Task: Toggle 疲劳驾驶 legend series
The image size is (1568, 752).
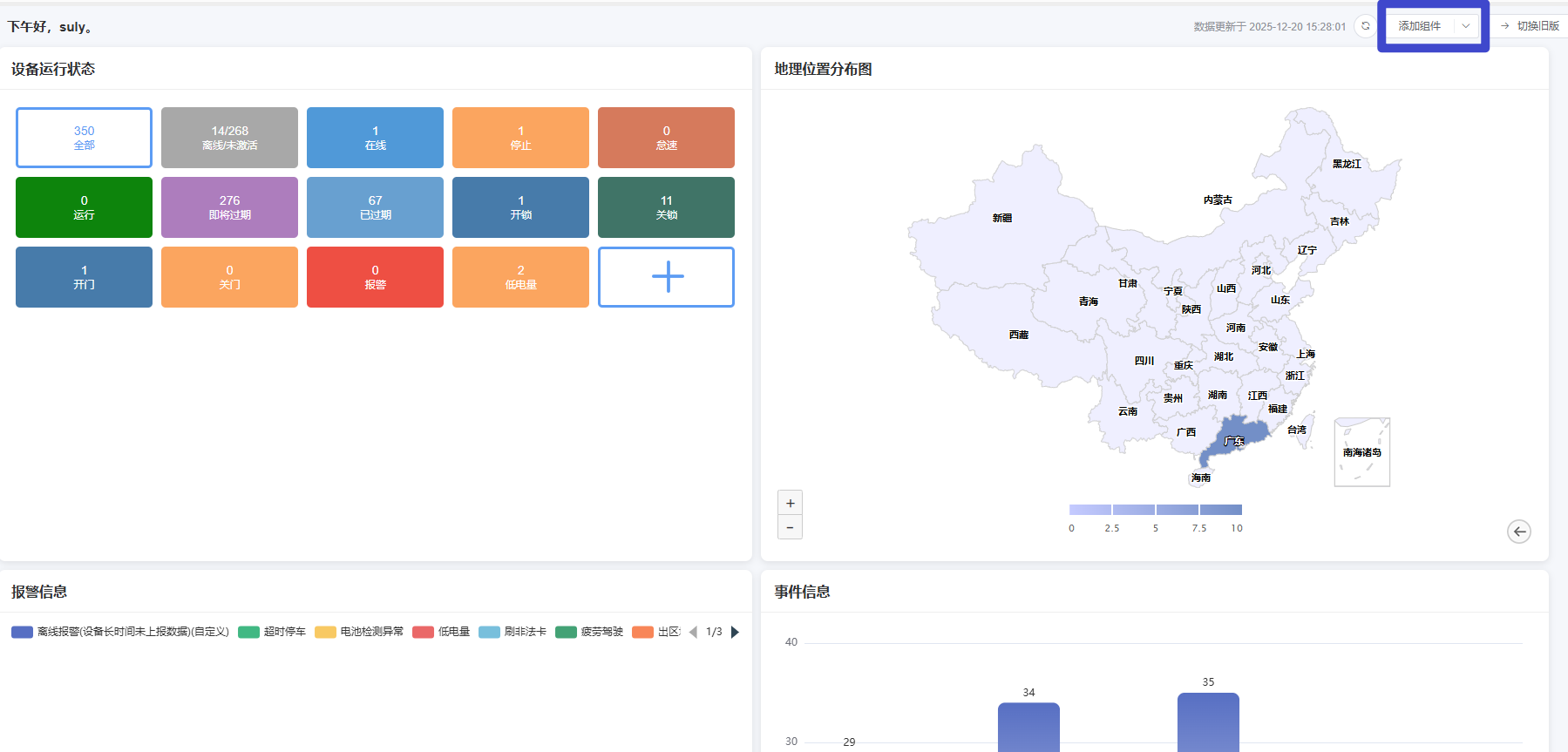Action: pyautogui.click(x=589, y=632)
